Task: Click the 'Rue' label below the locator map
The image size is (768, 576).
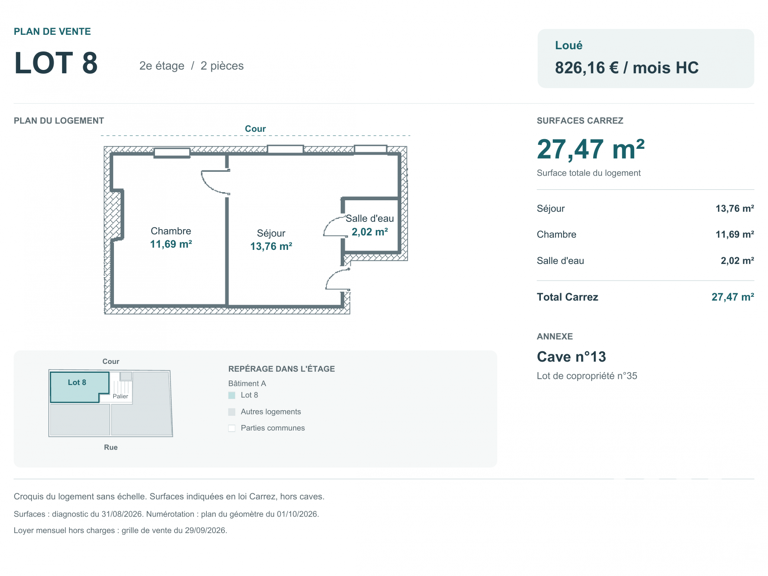Action: pyautogui.click(x=111, y=447)
